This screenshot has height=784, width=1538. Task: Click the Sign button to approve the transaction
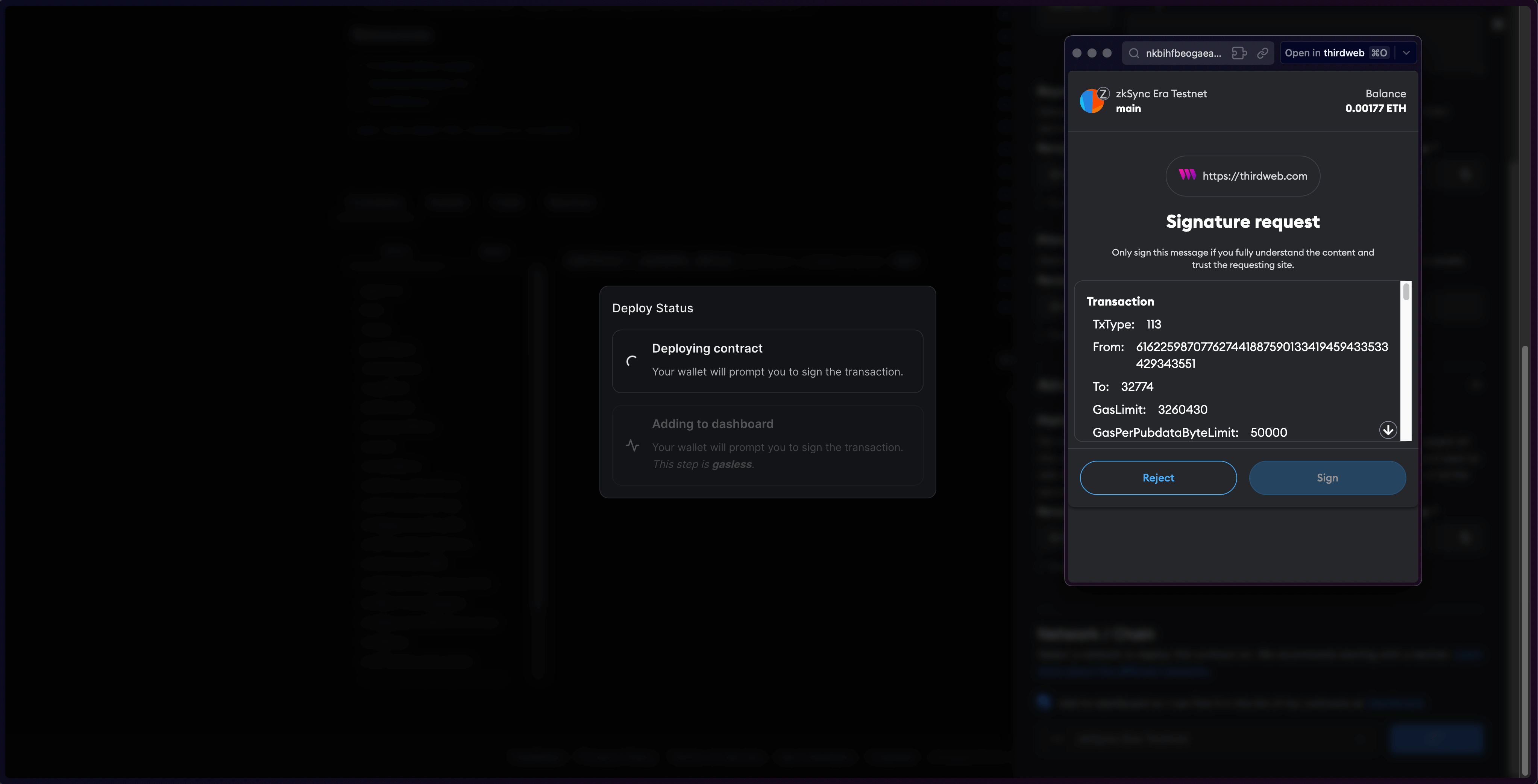click(1327, 477)
